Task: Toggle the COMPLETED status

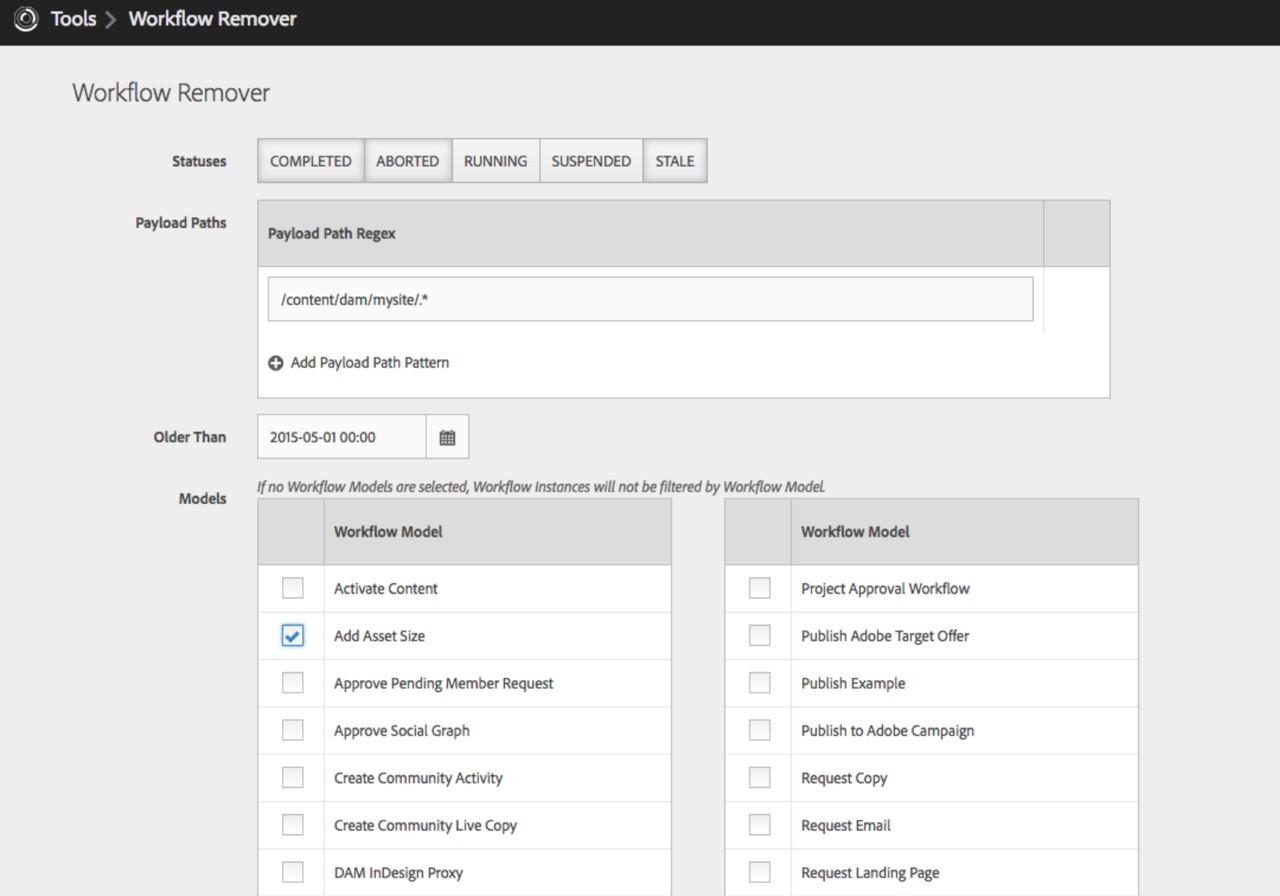Action: tap(311, 161)
